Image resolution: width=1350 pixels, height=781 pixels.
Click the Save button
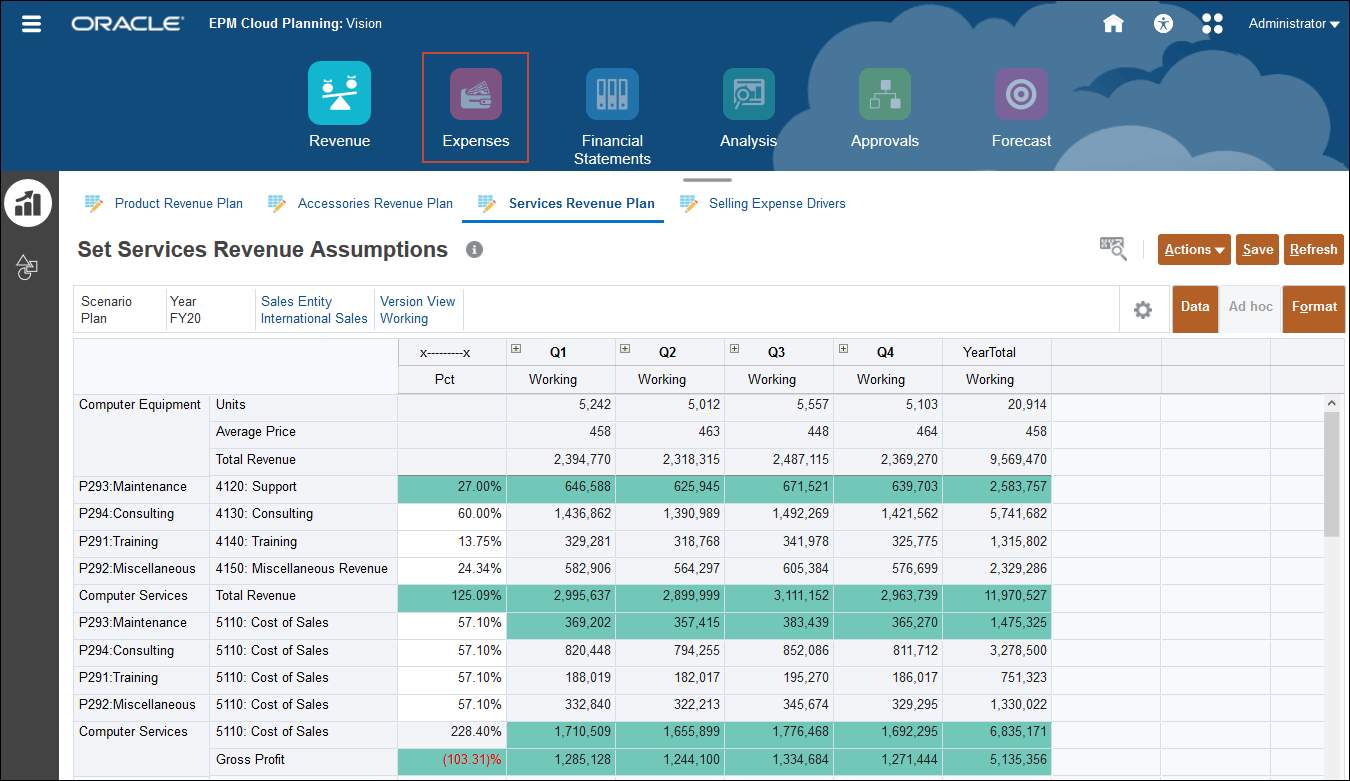(x=1257, y=250)
